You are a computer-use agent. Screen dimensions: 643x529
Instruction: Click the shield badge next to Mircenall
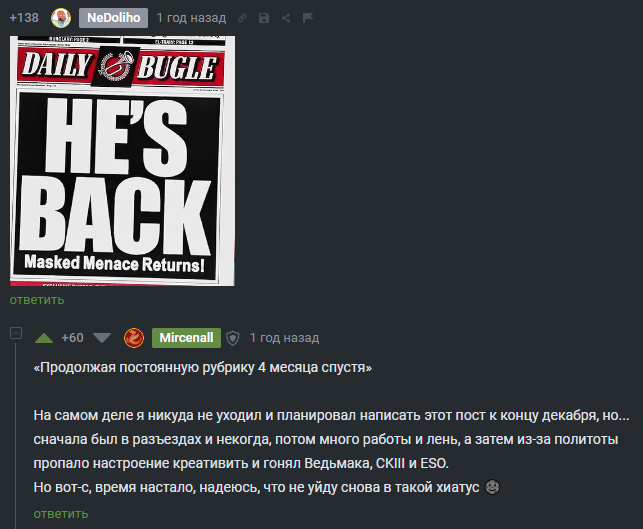point(233,338)
